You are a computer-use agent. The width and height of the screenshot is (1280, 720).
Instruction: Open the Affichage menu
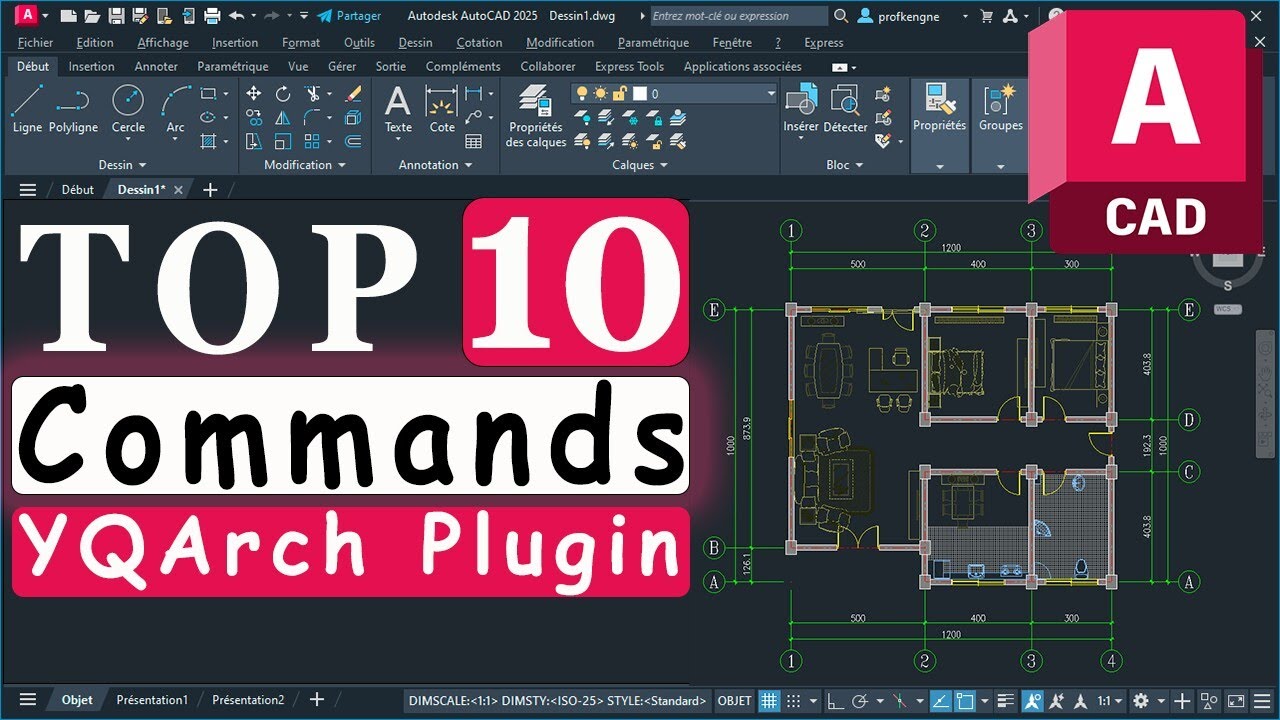pyautogui.click(x=163, y=43)
